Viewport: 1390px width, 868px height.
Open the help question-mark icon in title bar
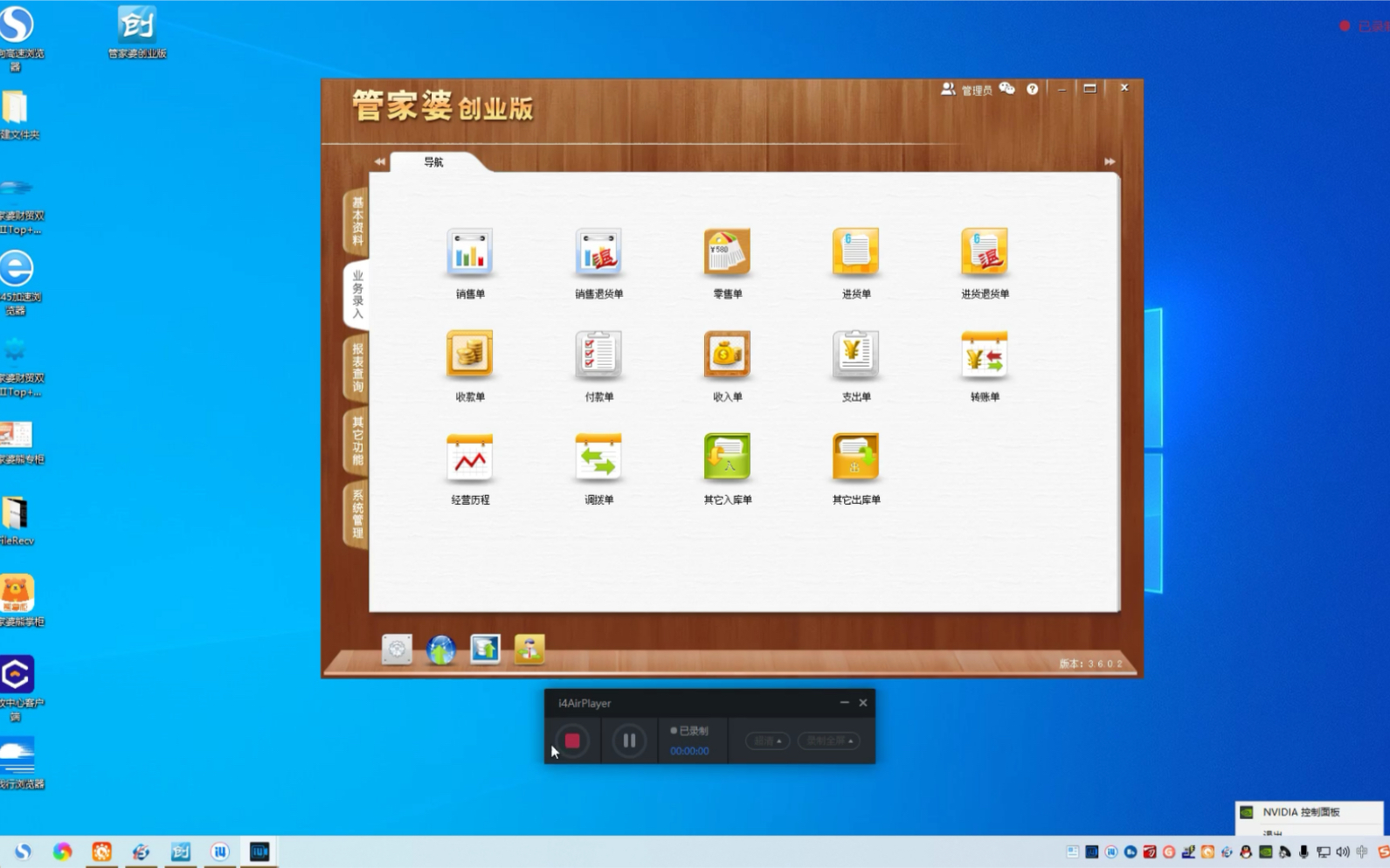click(1033, 89)
